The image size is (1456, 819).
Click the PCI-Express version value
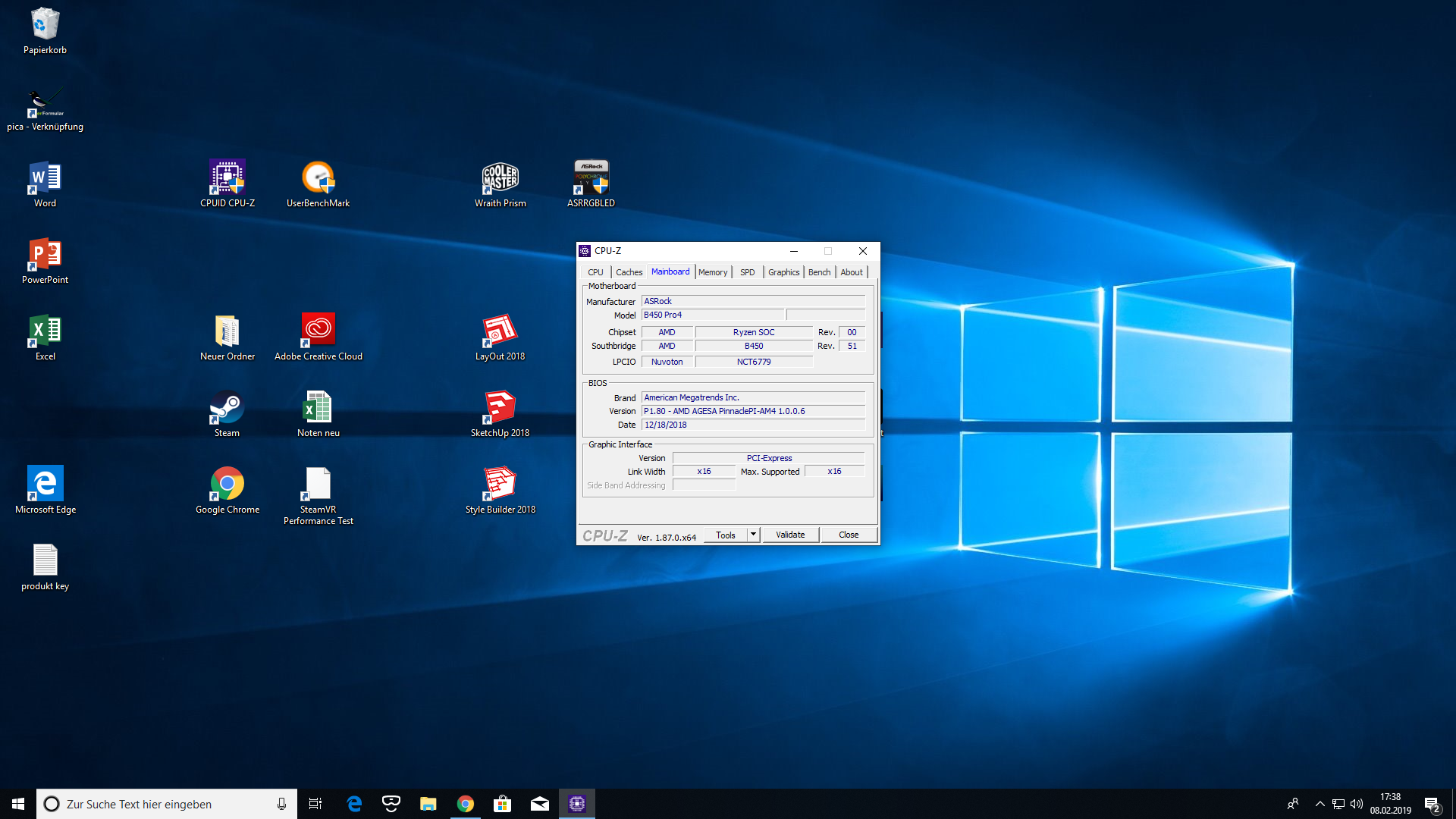769,458
